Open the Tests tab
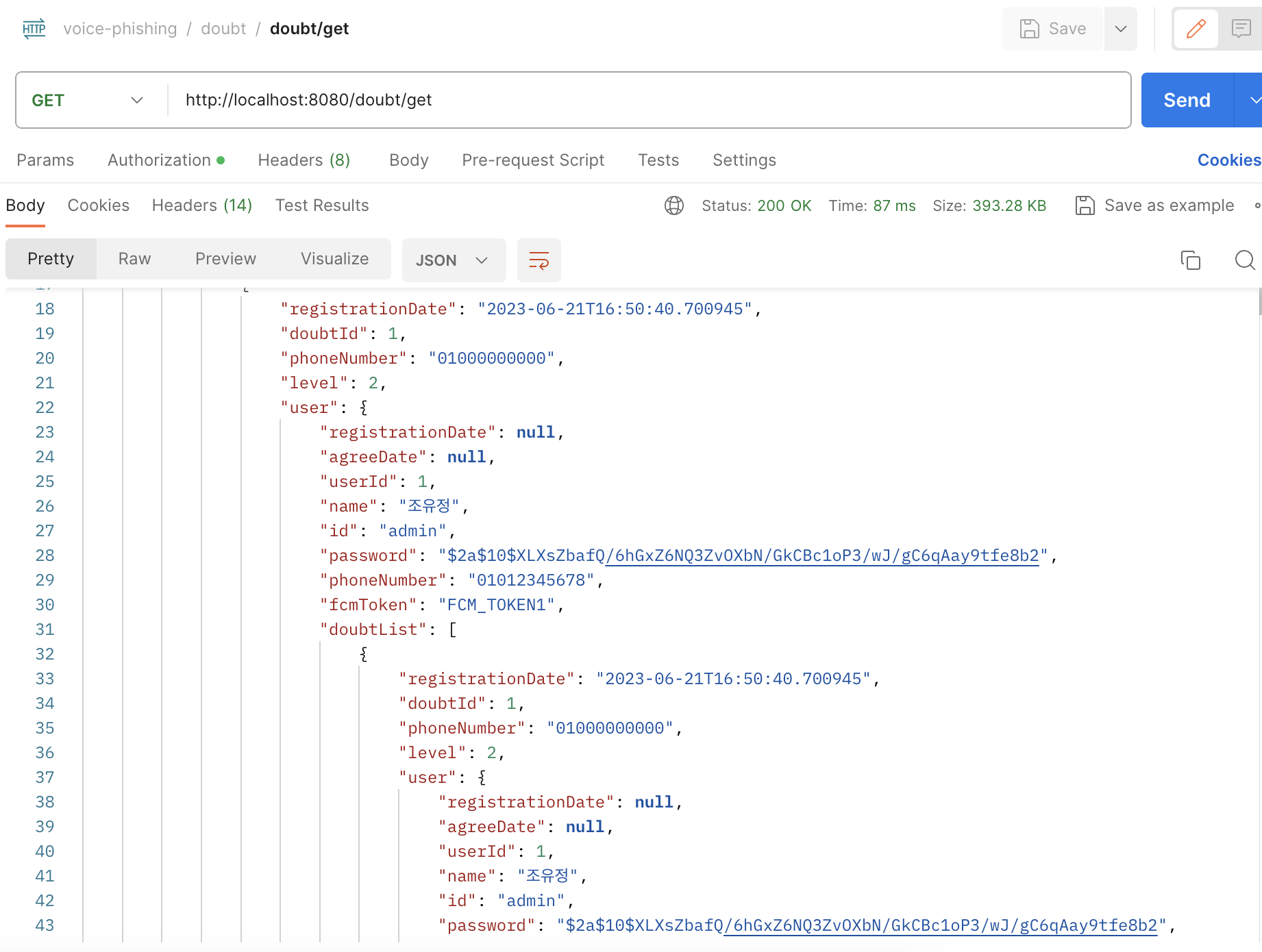 pyautogui.click(x=658, y=160)
